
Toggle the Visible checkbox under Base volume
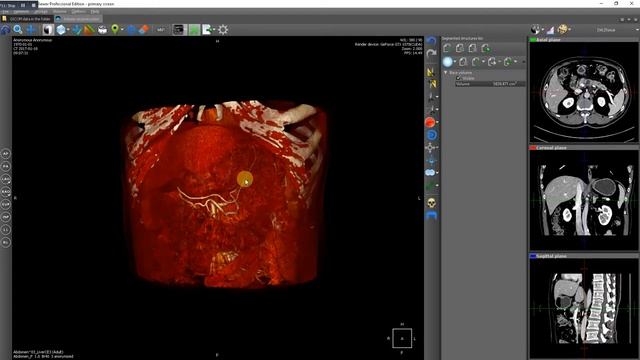click(x=458, y=78)
